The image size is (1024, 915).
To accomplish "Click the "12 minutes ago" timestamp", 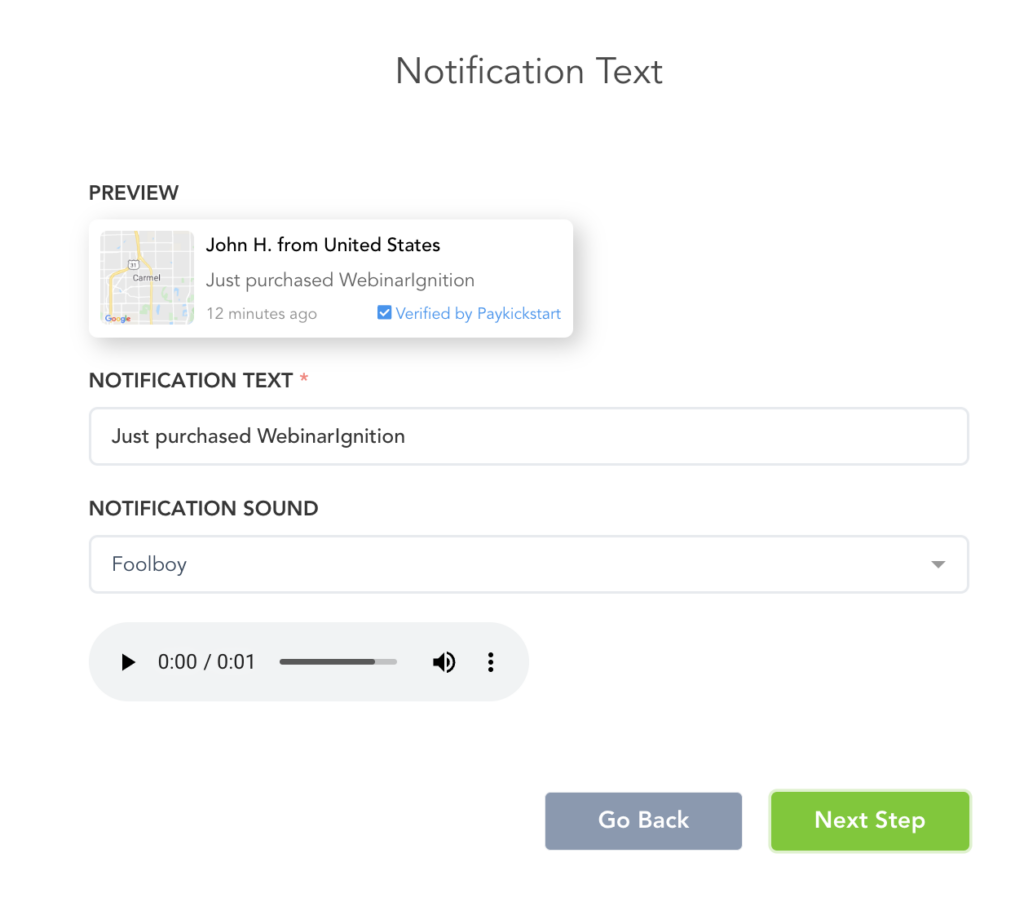I will tap(261, 313).
